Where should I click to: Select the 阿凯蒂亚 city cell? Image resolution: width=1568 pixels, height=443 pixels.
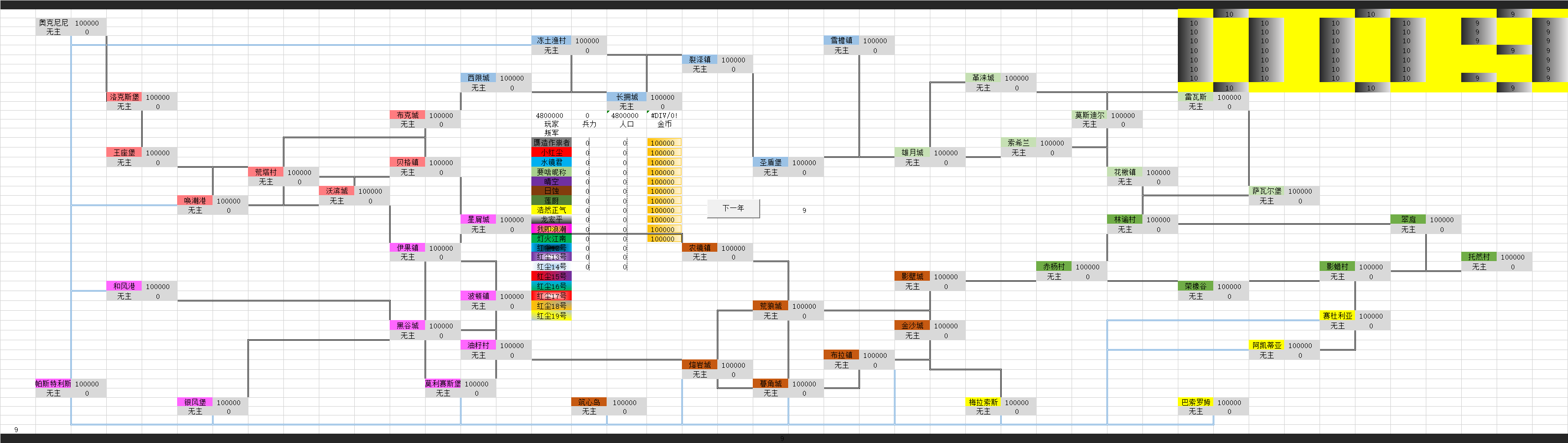click(1267, 345)
